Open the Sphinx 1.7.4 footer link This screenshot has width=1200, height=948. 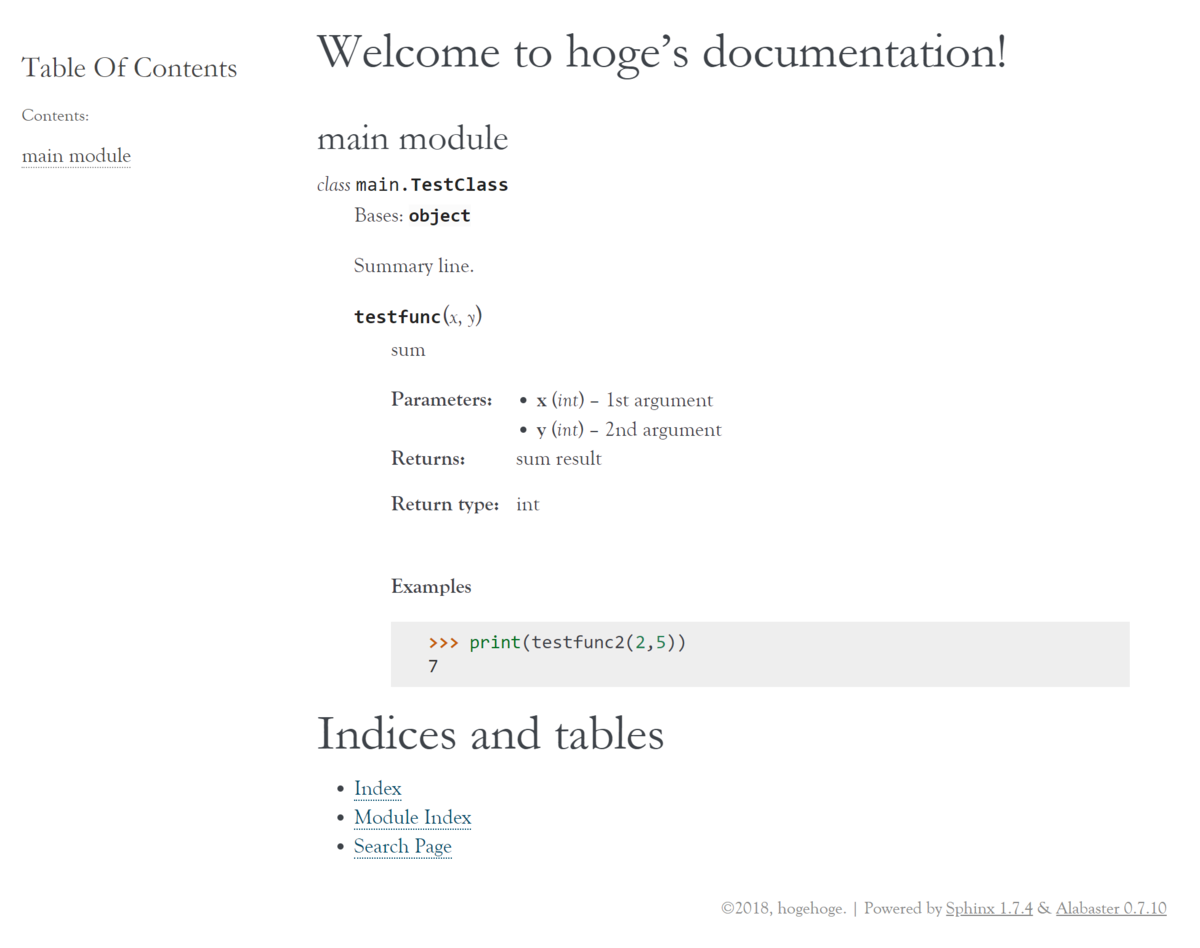(x=989, y=908)
